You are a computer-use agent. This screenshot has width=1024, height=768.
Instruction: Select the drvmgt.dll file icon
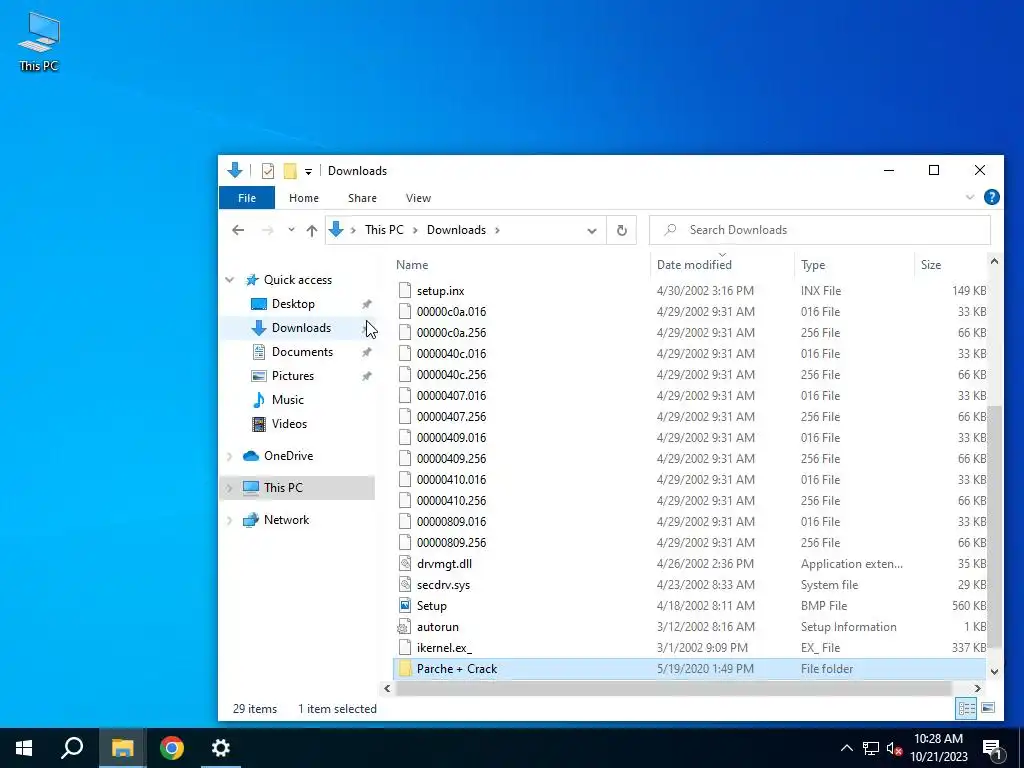pyautogui.click(x=405, y=564)
